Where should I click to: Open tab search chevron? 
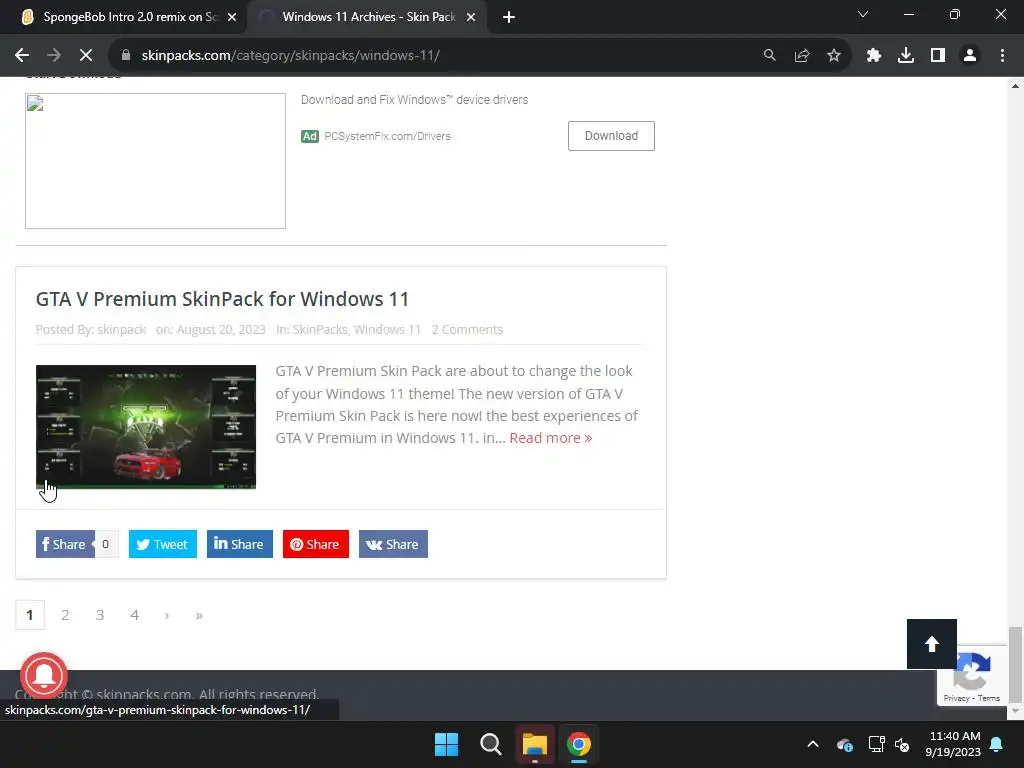pos(863,14)
